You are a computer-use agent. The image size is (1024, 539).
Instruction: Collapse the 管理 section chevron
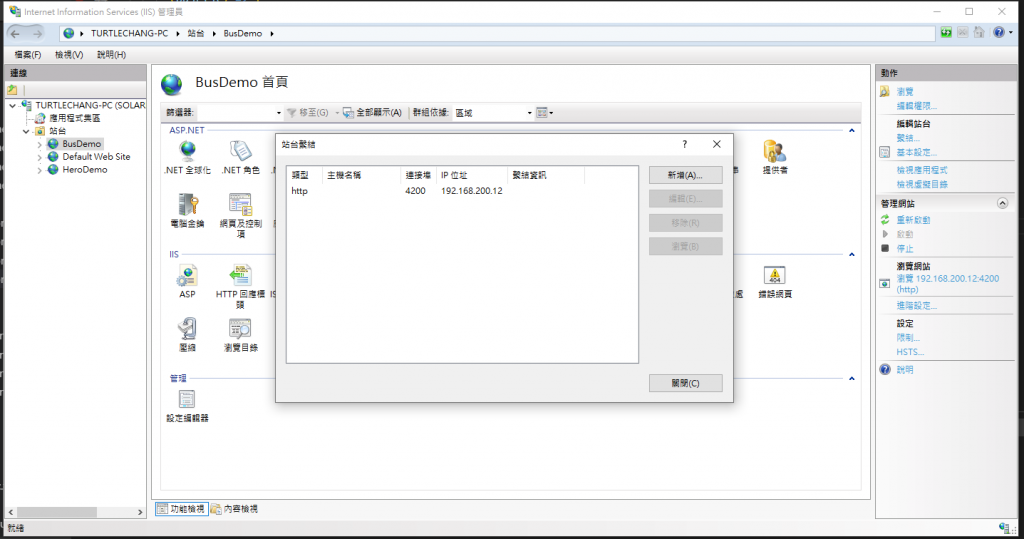click(852, 379)
